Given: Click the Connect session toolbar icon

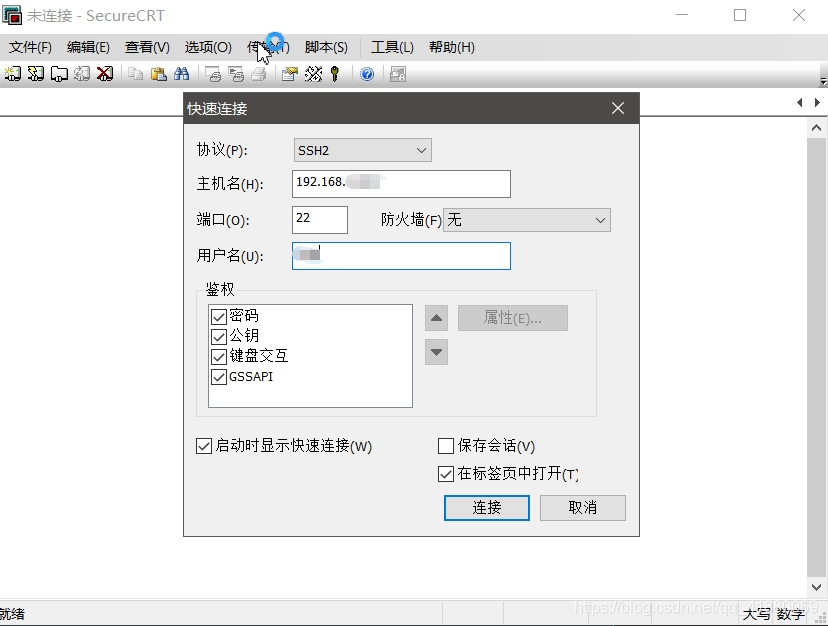Looking at the screenshot, I should [13, 74].
